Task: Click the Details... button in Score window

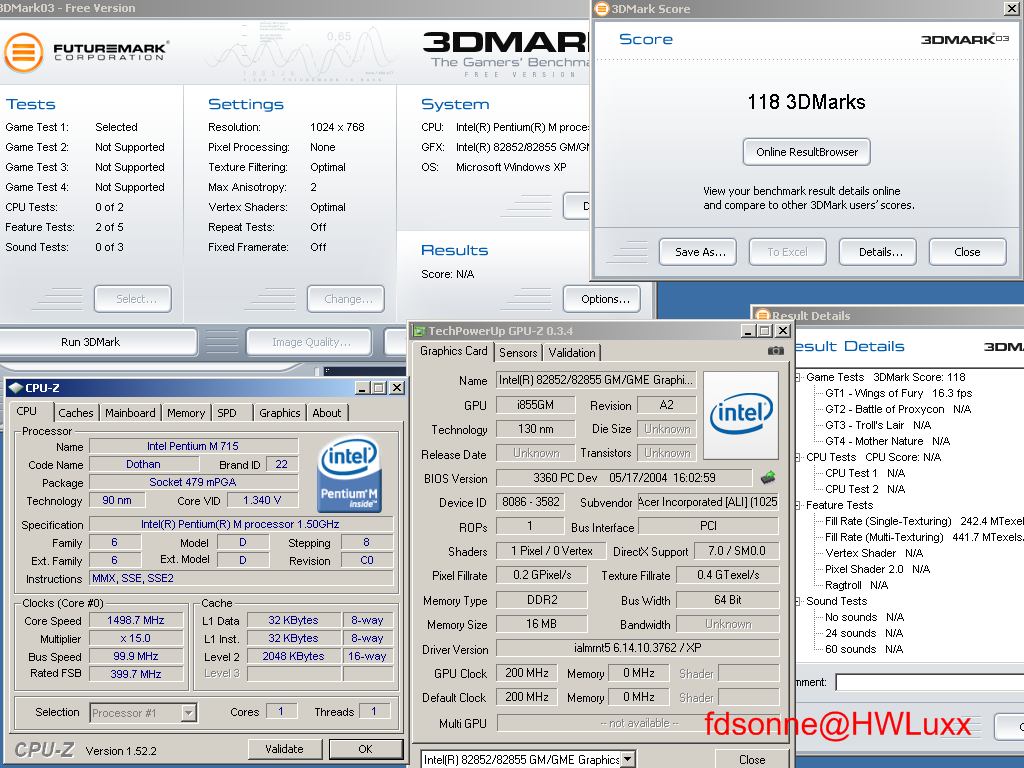Action: coord(878,252)
